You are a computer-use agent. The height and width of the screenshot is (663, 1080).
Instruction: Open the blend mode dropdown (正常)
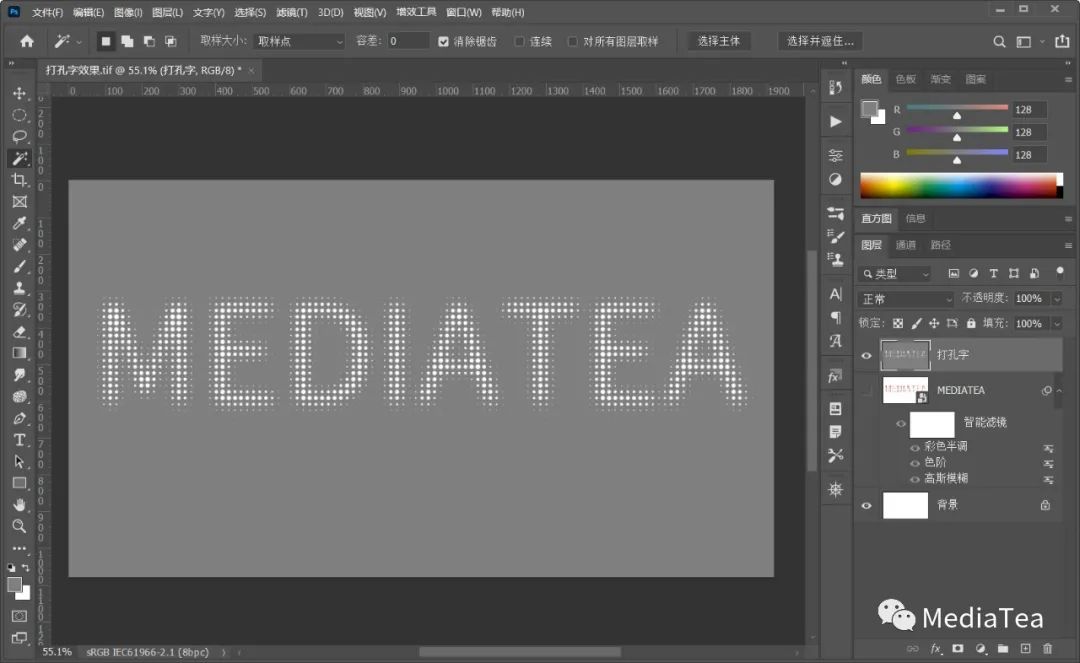(906, 299)
